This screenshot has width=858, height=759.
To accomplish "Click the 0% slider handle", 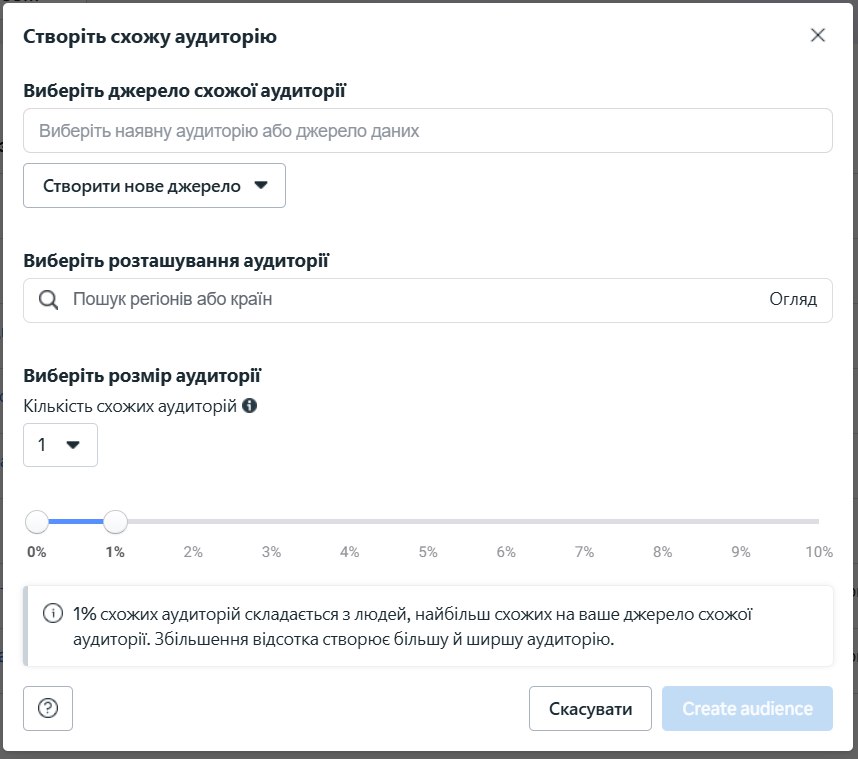I will coord(37,521).
